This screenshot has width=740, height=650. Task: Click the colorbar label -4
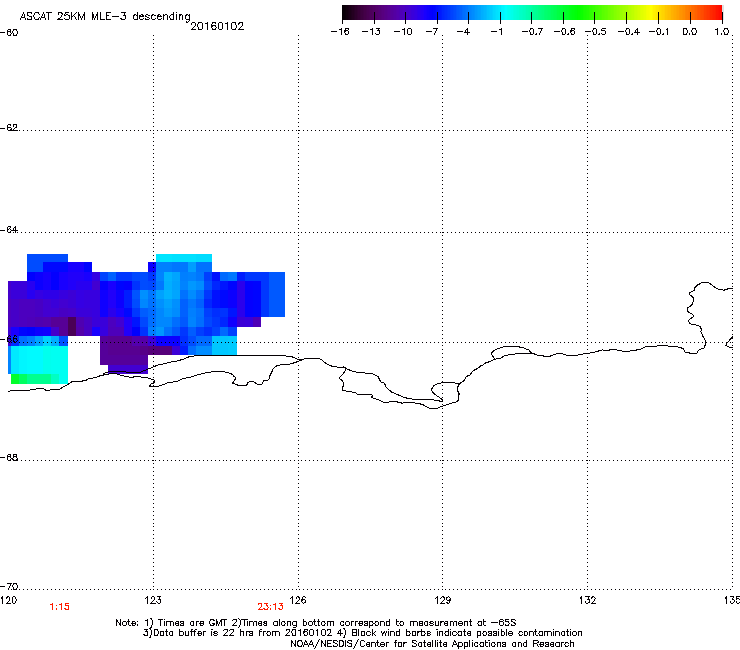[463, 32]
